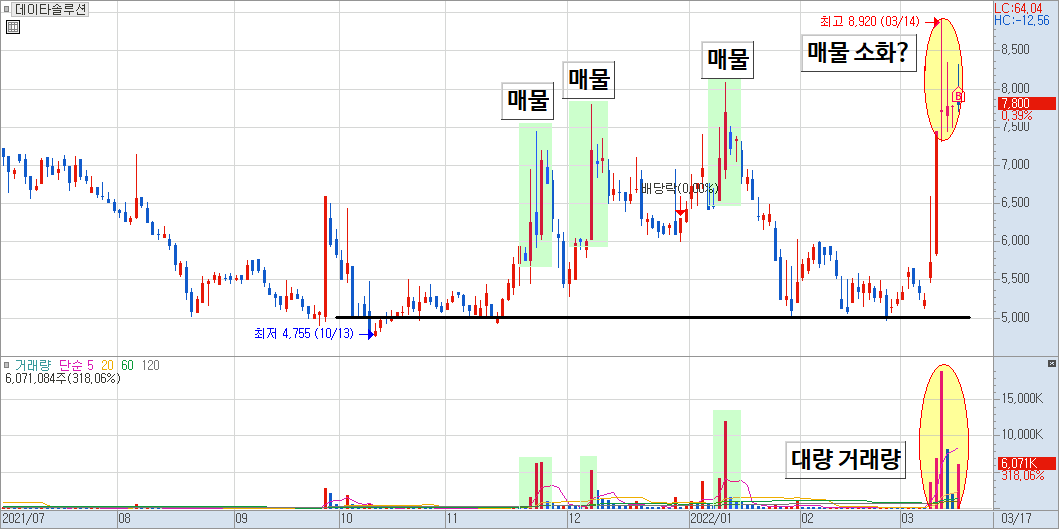Click the gray 120 moving average label
Screen dimensions: 1059x529
pyautogui.click(x=151, y=366)
